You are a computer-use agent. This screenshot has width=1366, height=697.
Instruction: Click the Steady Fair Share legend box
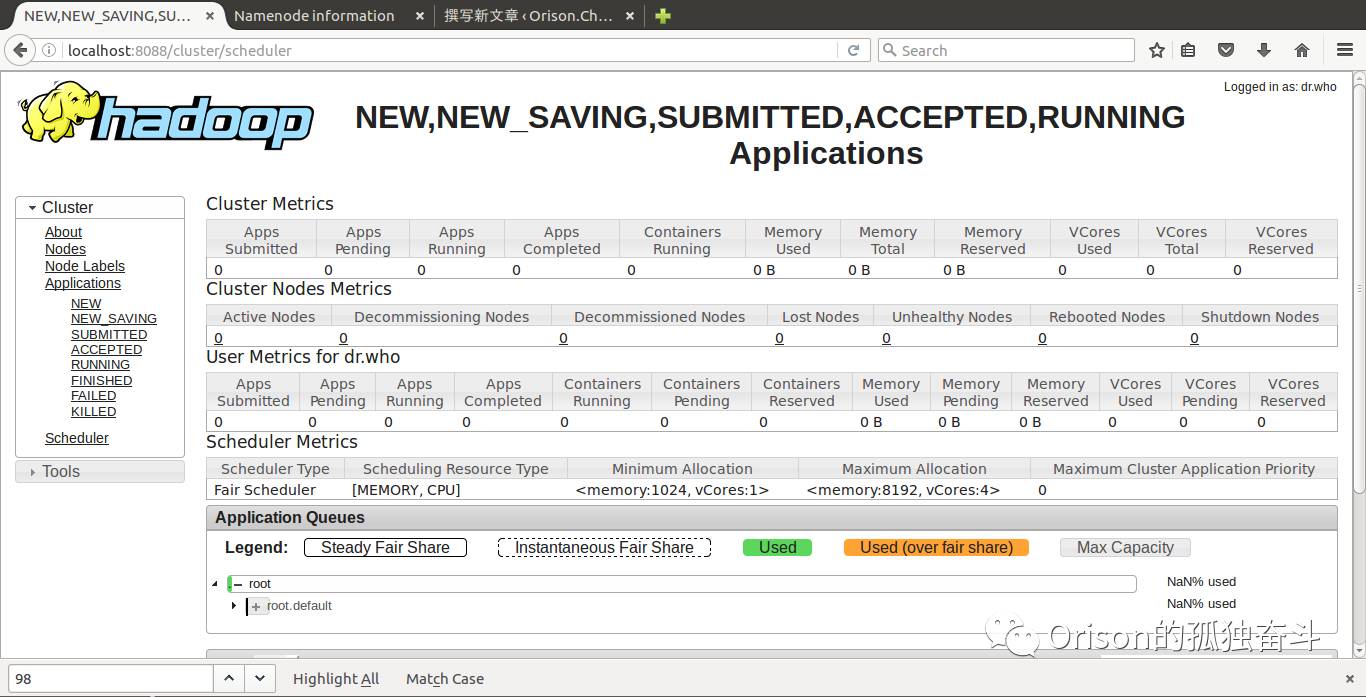click(385, 547)
